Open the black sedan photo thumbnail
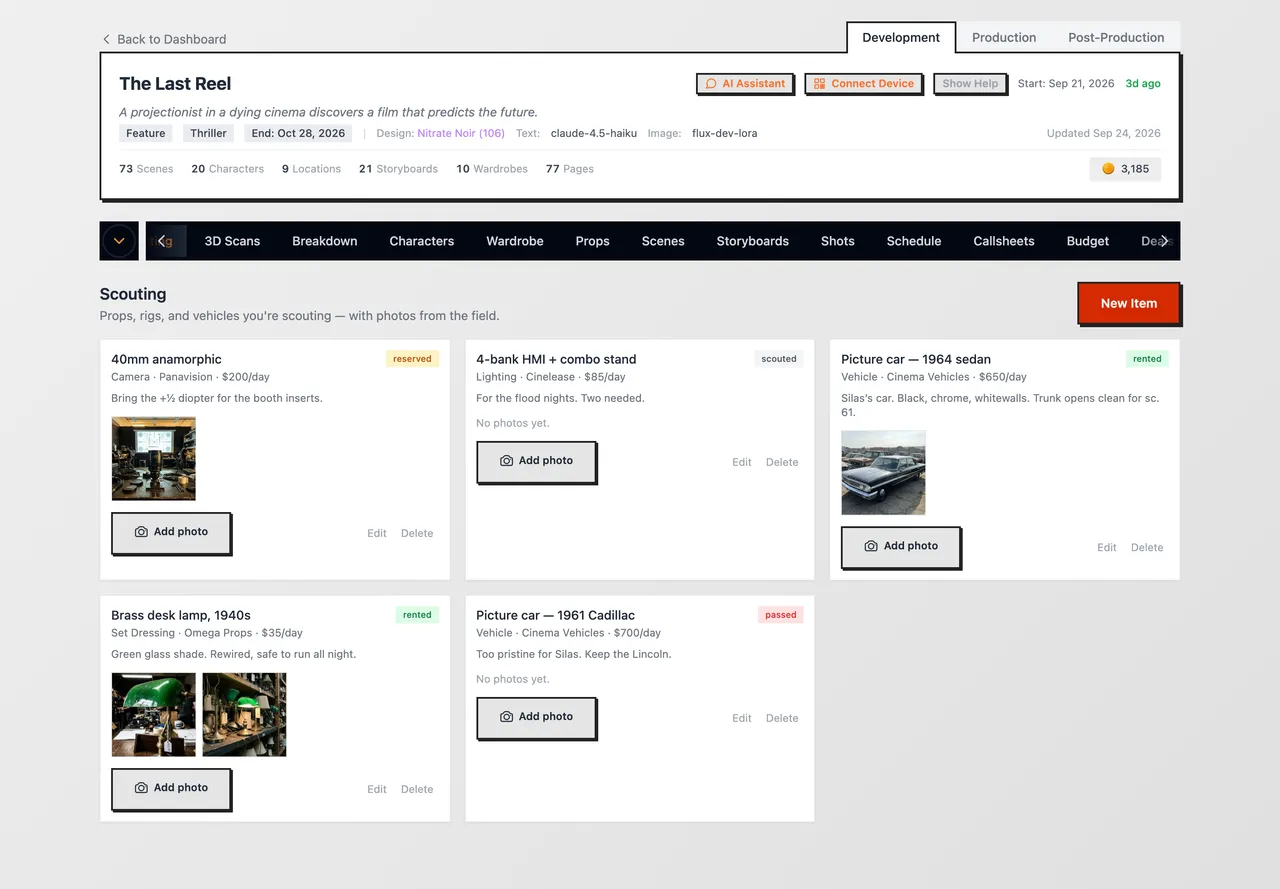This screenshot has height=889, width=1280. click(x=883, y=472)
